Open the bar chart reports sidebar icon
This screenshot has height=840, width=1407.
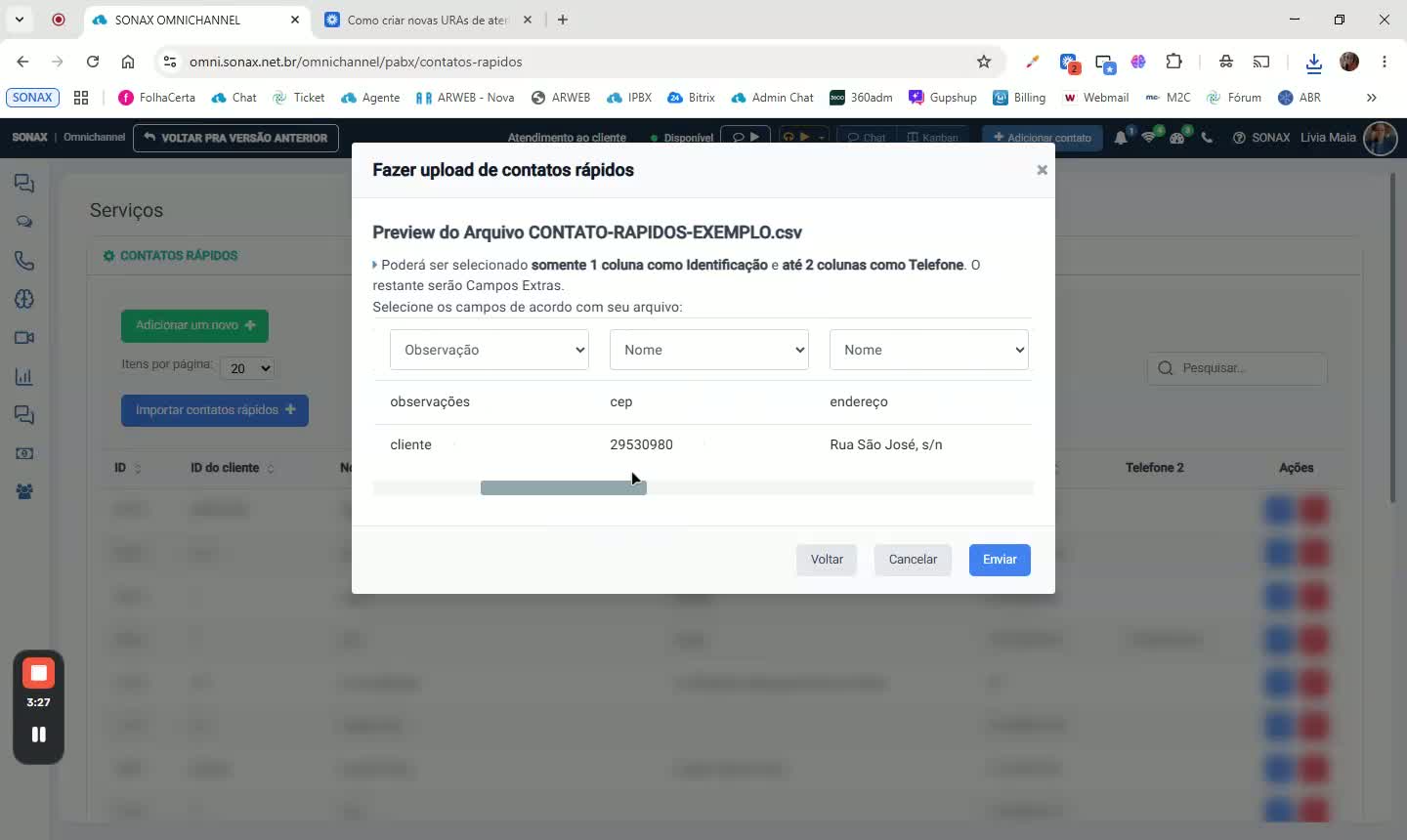(24, 376)
